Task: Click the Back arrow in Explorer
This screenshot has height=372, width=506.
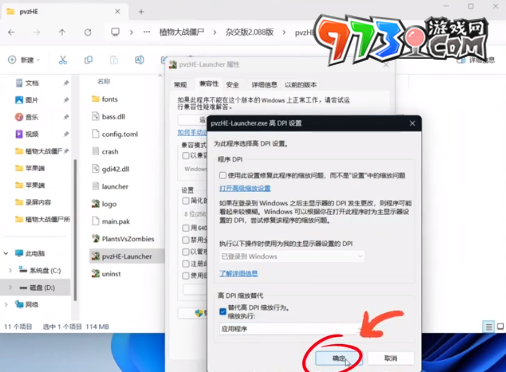Action: 11,32
